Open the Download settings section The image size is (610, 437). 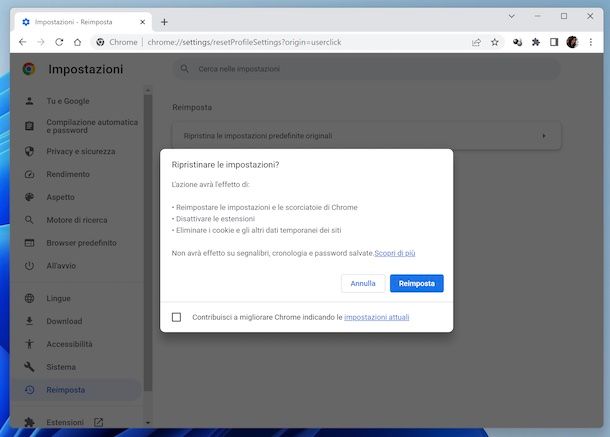[76, 321]
